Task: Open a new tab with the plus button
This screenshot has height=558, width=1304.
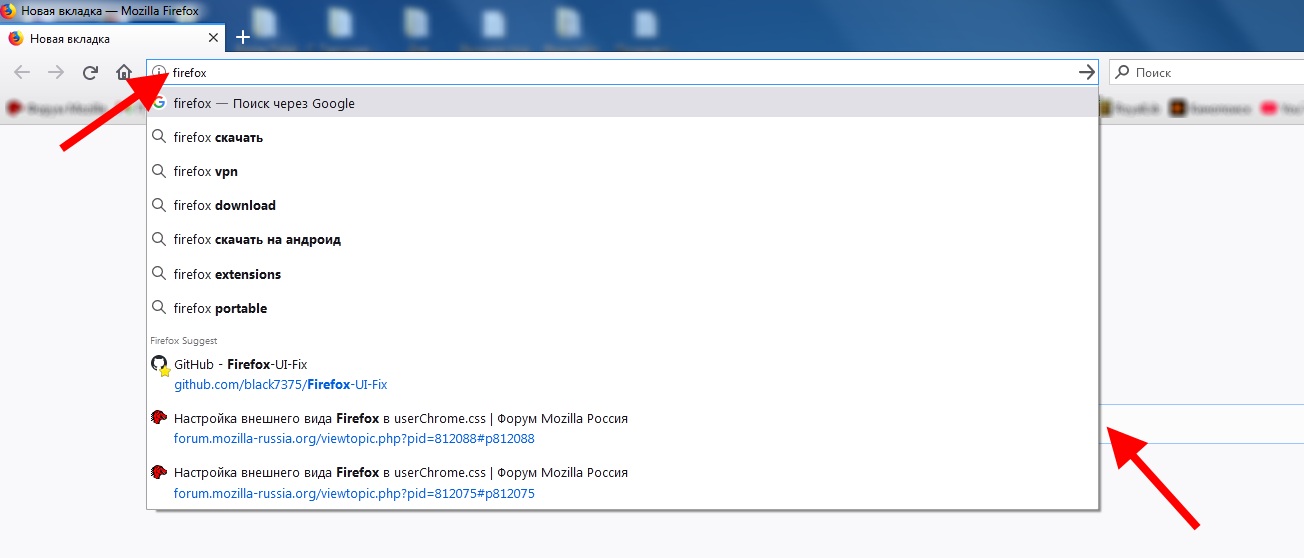Action: pyautogui.click(x=242, y=38)
